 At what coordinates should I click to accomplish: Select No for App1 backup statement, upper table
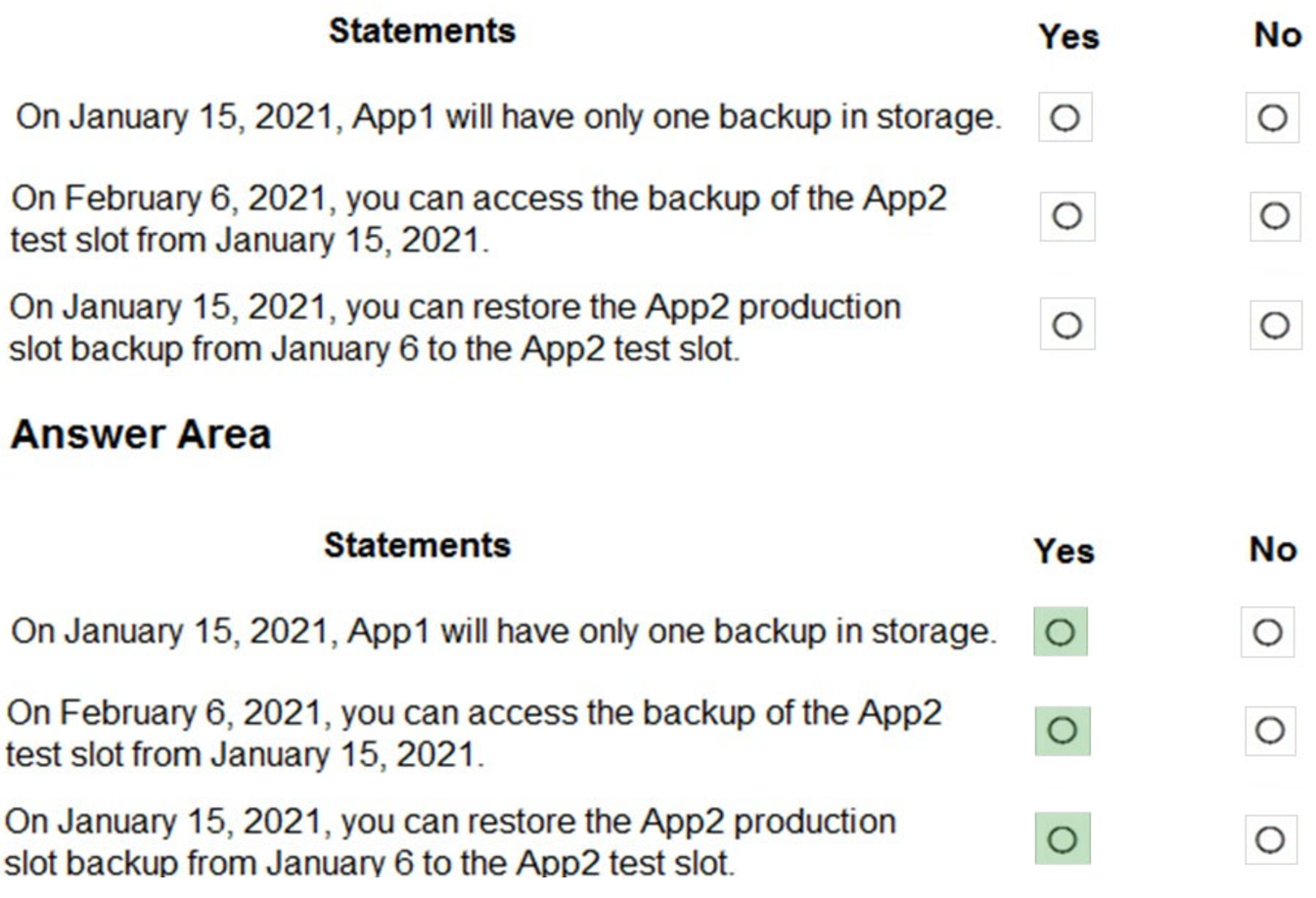tap(1272, 118)
